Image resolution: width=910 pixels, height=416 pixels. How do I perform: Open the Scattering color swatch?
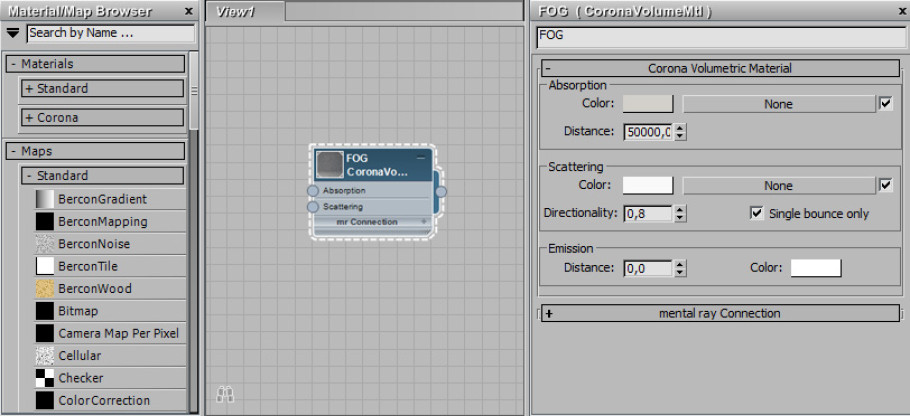click(648, 186)
